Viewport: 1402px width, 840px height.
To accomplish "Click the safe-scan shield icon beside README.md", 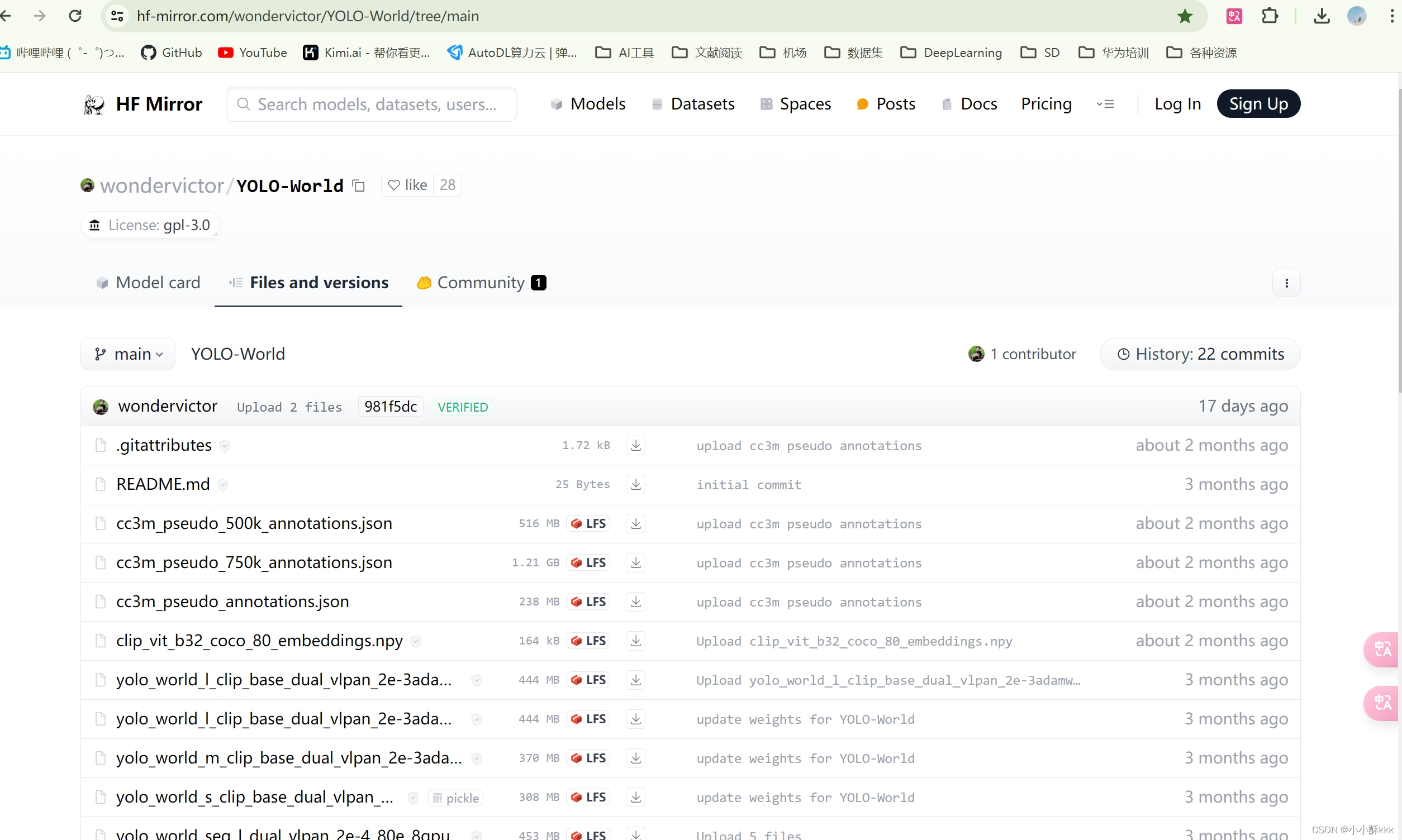I will coord(223,485).
